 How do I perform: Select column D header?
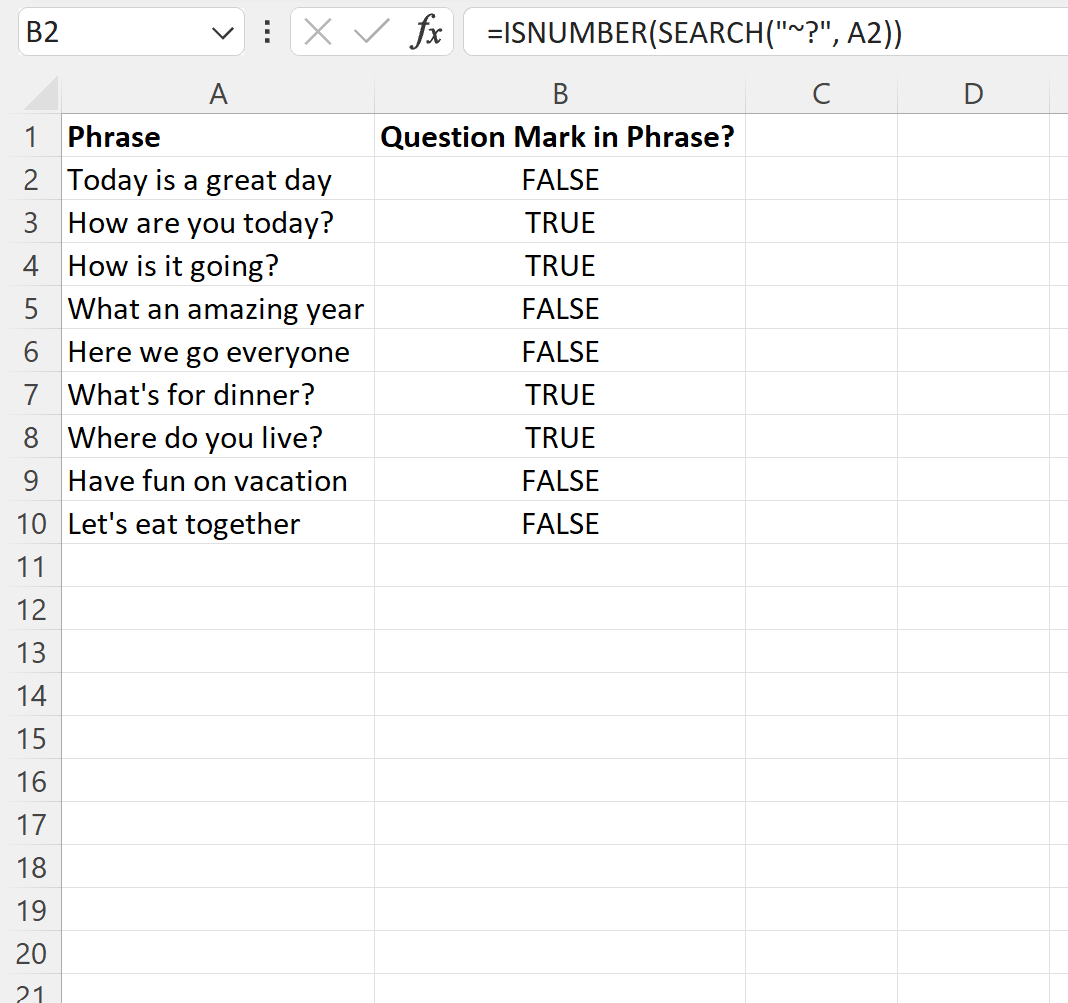click(x=973, y=93)
